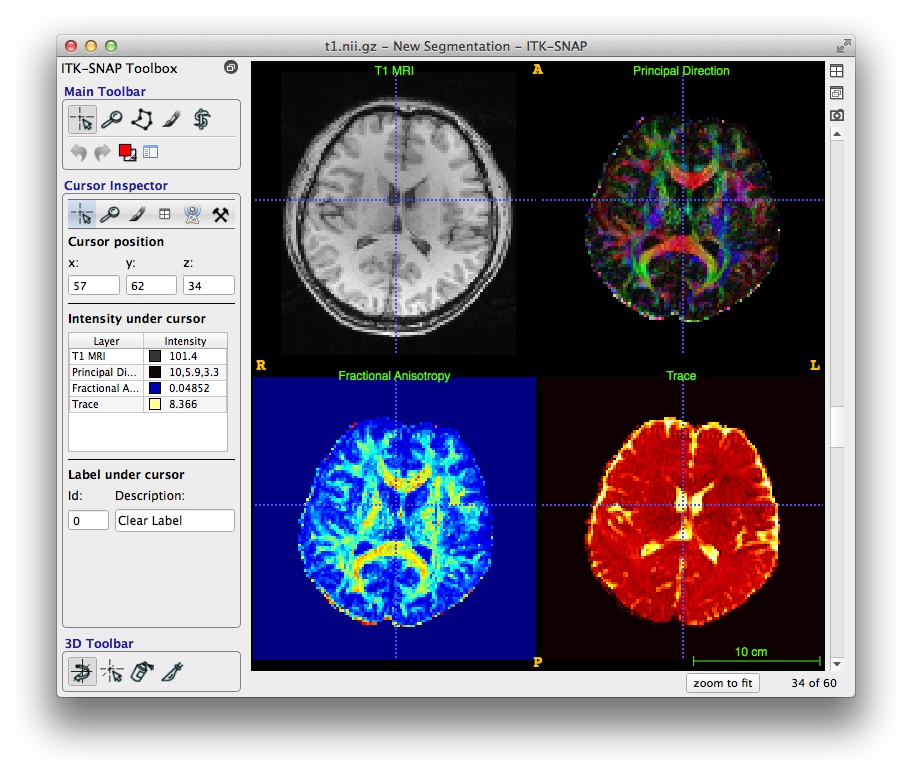Select the 3D scalpel tool
This screenshot has width=912, height=776.
click(172, 671)
